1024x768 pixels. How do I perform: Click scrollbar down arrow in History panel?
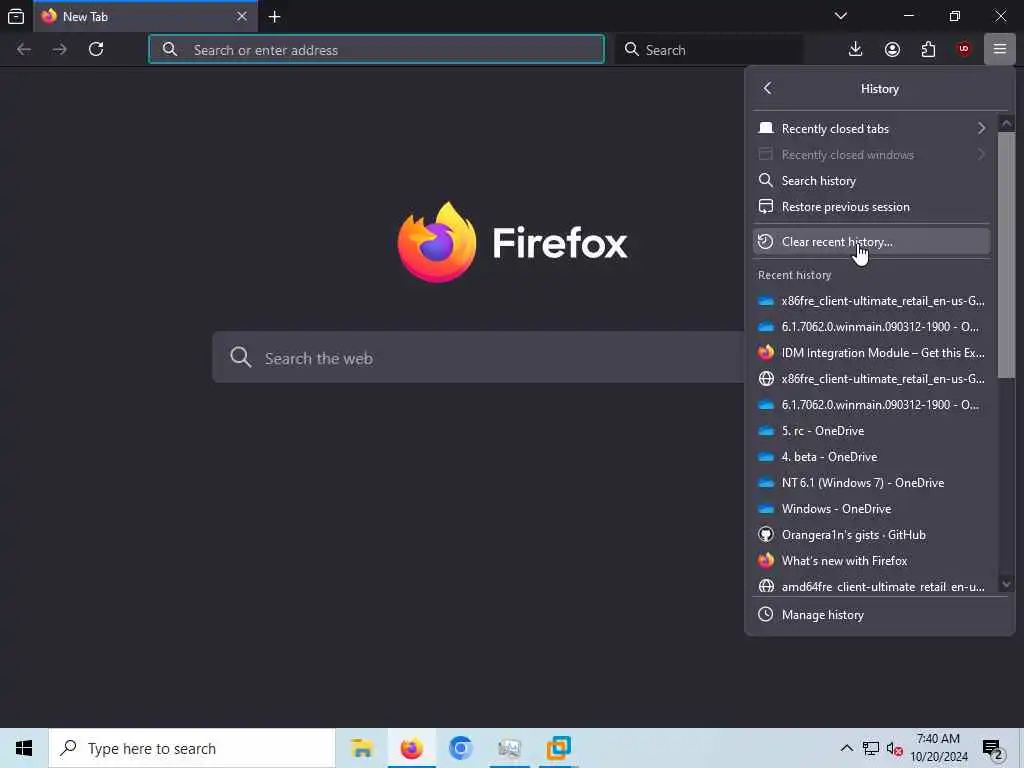click(x=1006, y=584)
